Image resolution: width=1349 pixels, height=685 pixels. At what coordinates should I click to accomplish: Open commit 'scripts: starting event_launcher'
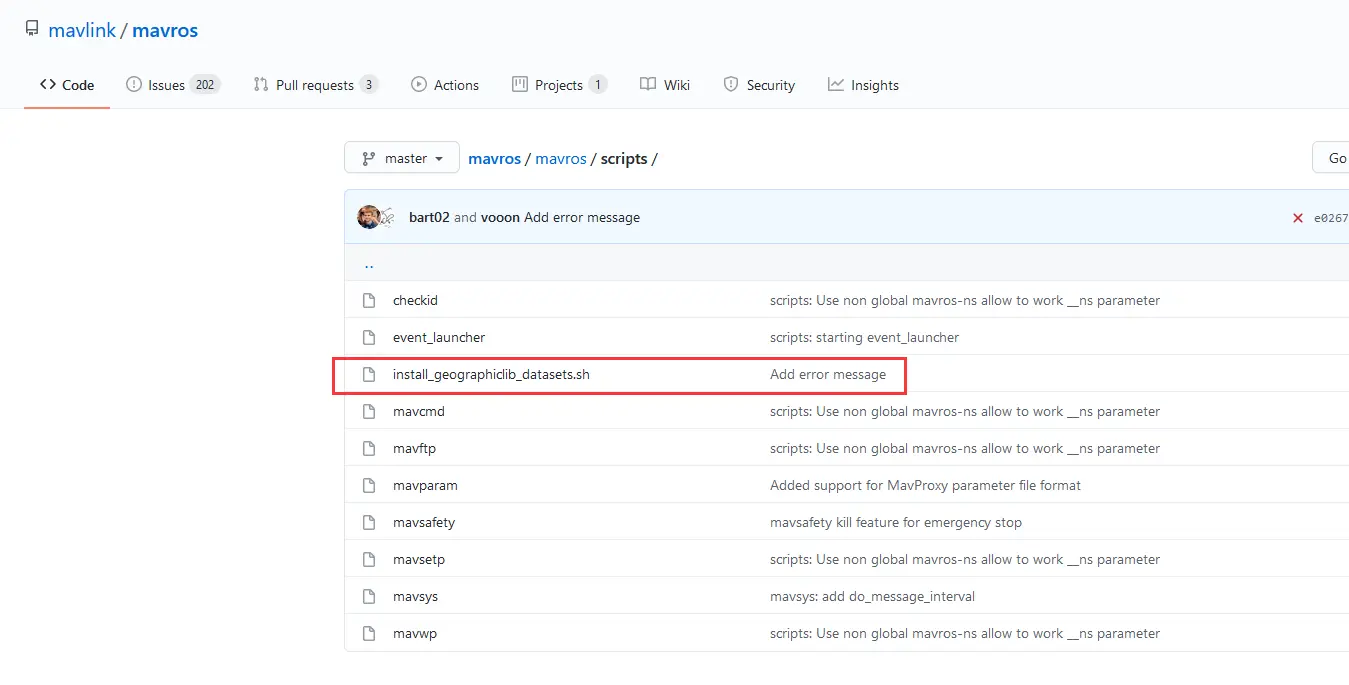pyautogui.click(x=864, y=337)
